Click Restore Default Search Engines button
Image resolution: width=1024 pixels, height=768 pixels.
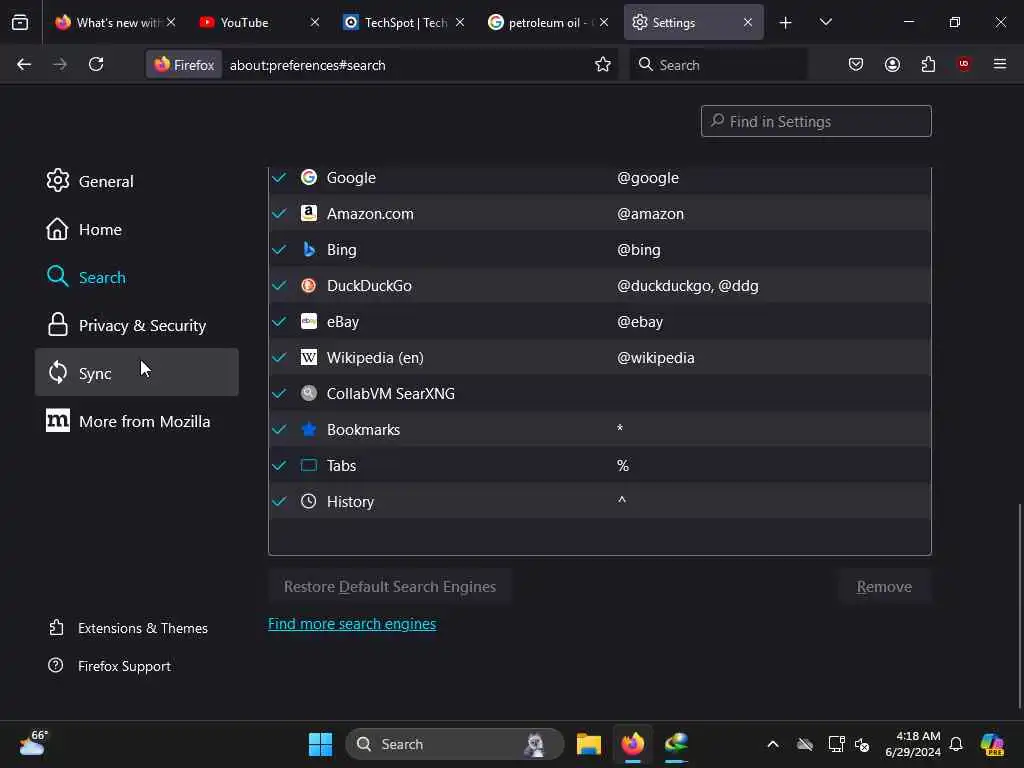[x=389, y=586]
